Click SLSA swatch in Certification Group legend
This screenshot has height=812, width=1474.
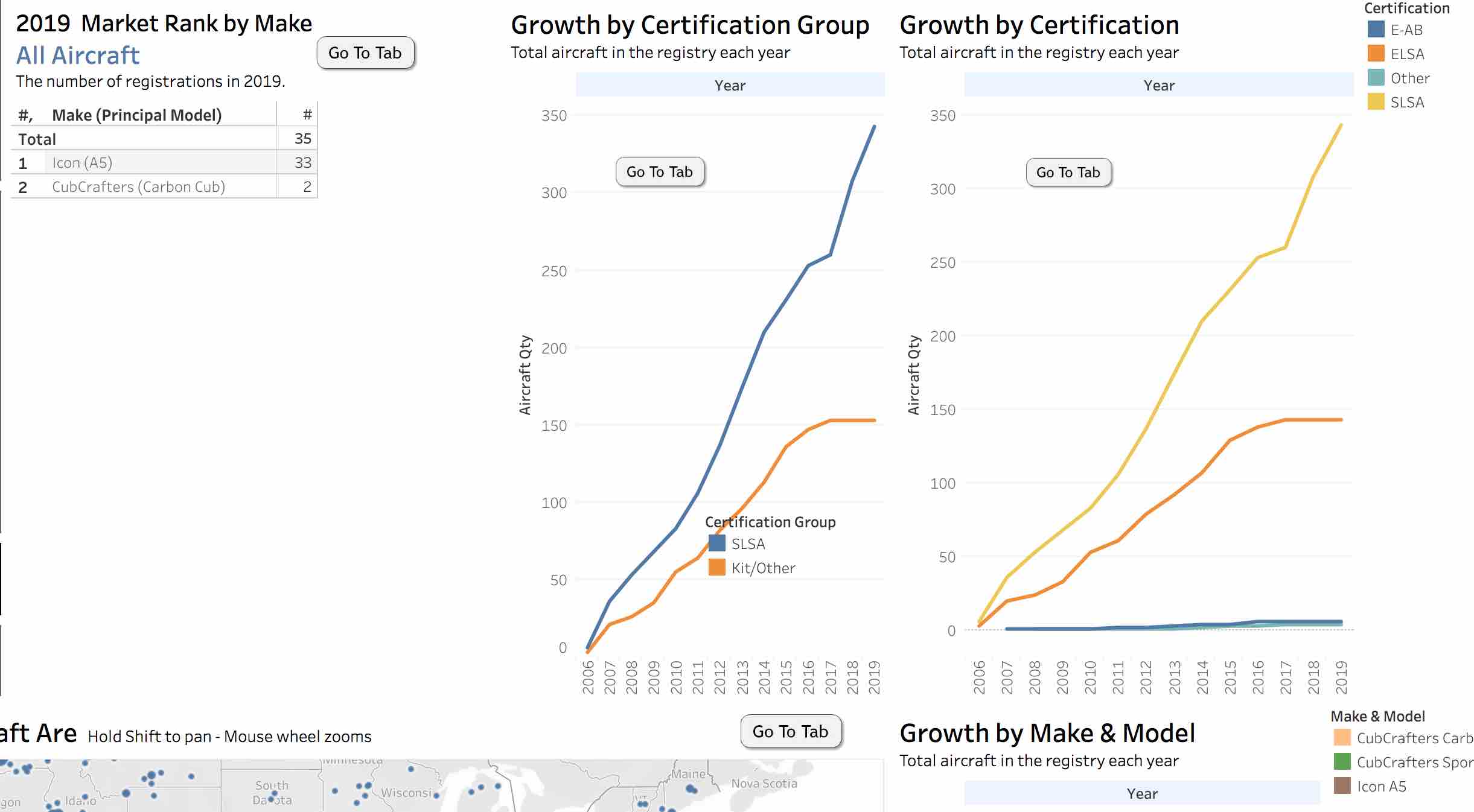pos(716,544)
